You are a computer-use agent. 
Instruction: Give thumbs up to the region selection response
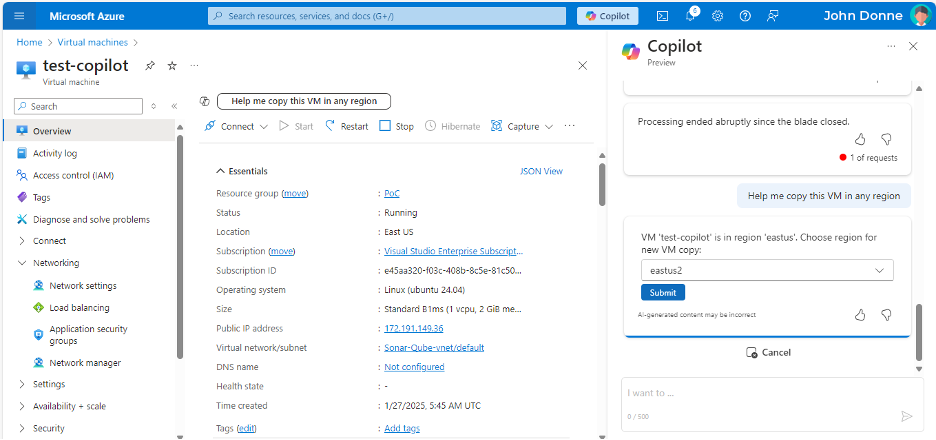tap(860, 315)
